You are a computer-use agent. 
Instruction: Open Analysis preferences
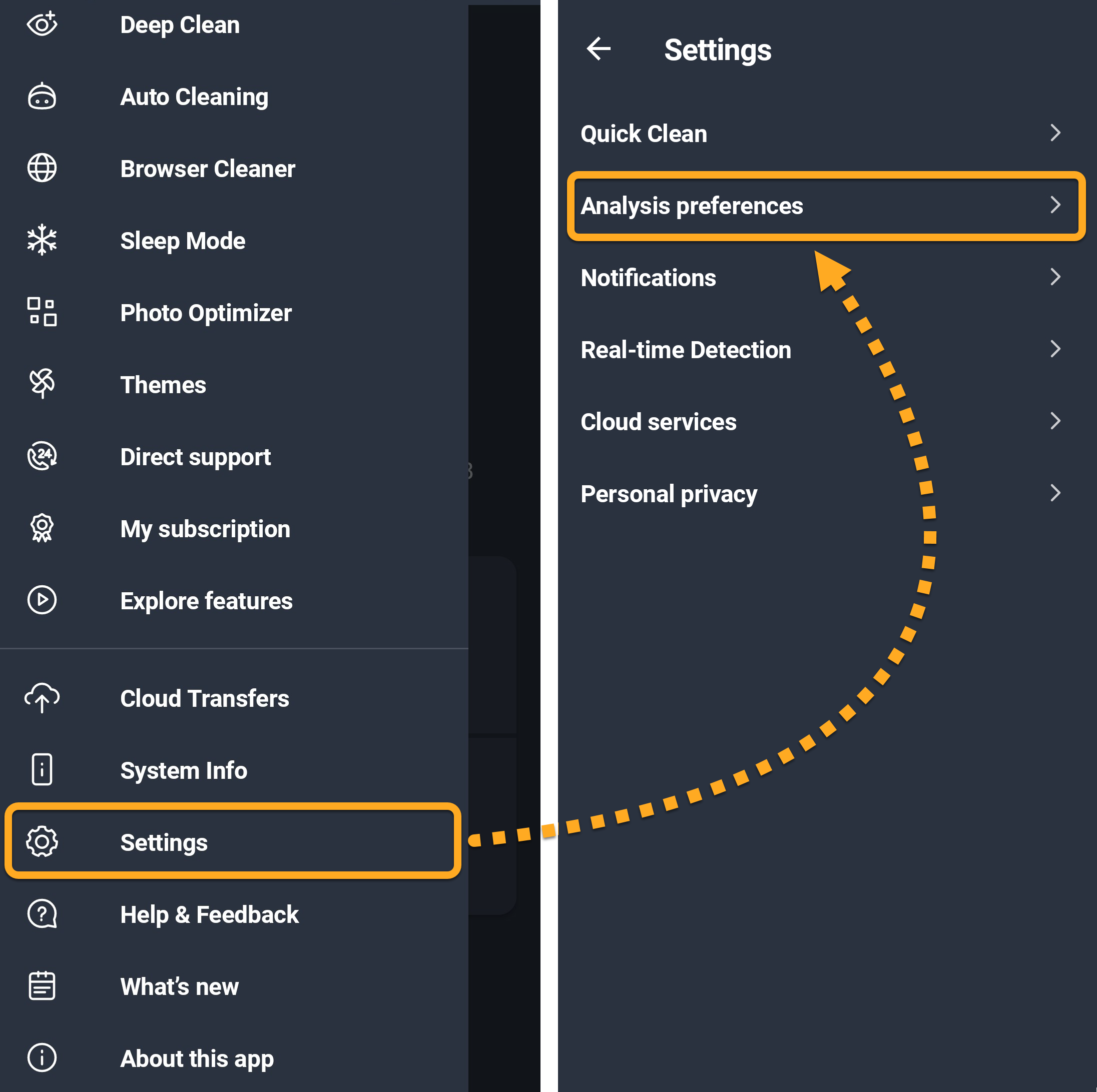(692, 206)
